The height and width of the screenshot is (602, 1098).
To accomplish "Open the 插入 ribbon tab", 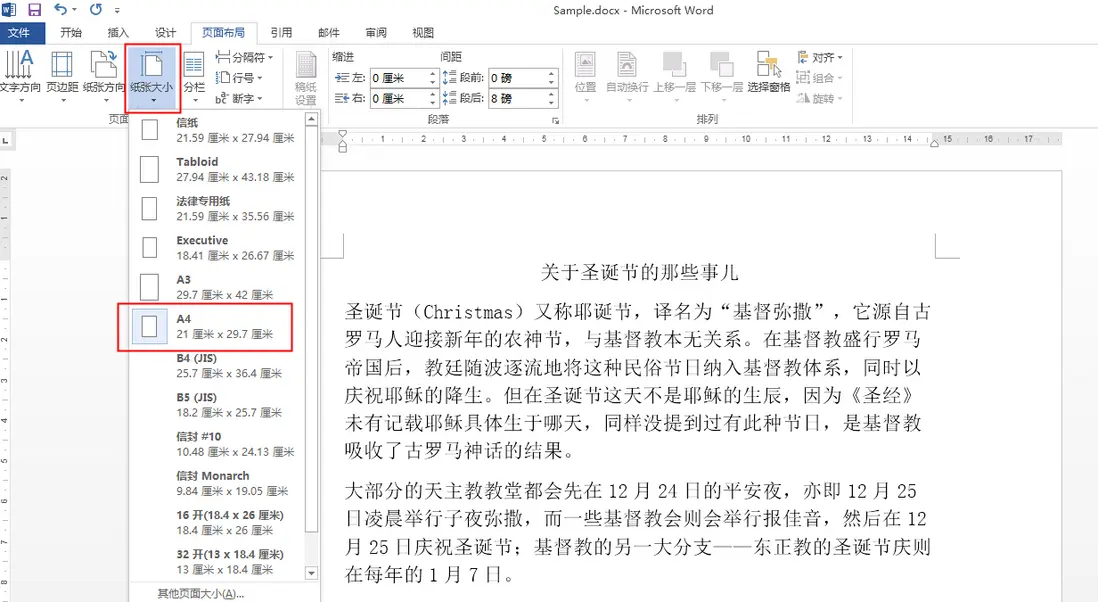I will pyautogui.click(x=117, y=32).
